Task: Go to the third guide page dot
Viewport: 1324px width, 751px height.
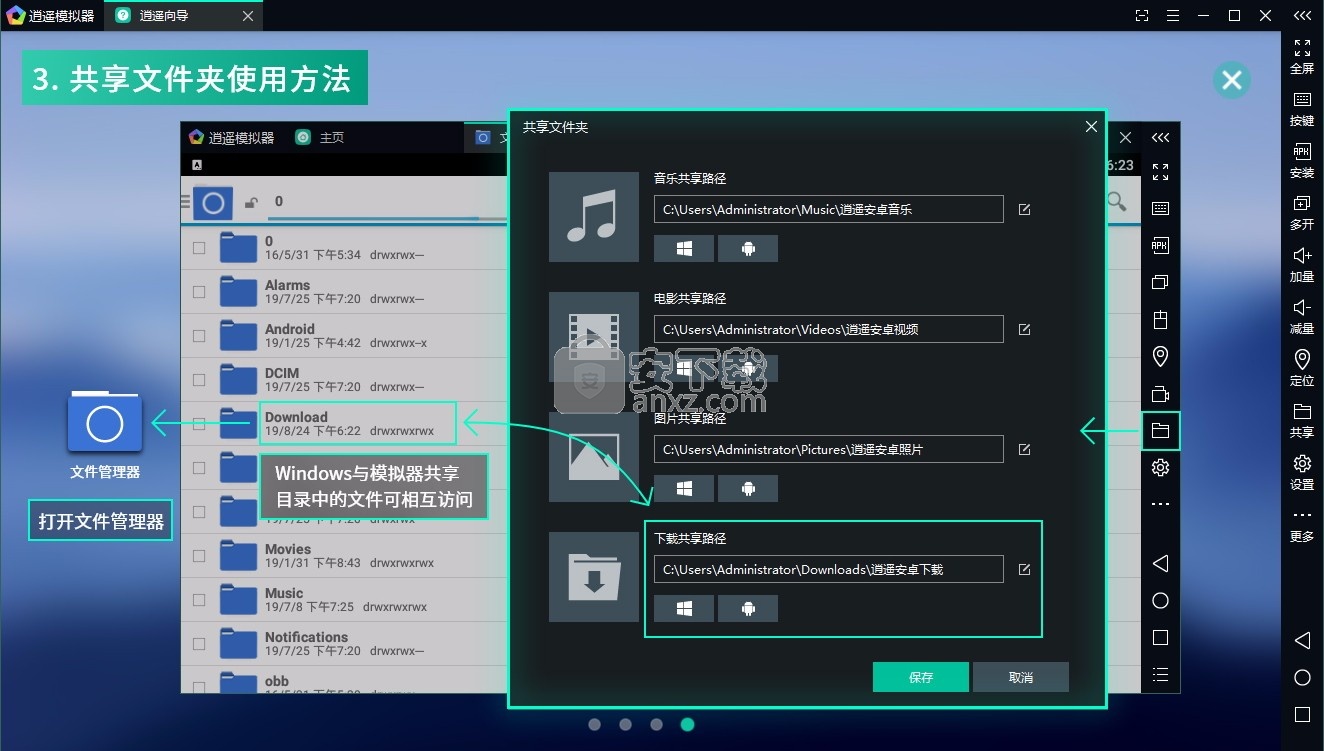Action: tap(656, 724)
